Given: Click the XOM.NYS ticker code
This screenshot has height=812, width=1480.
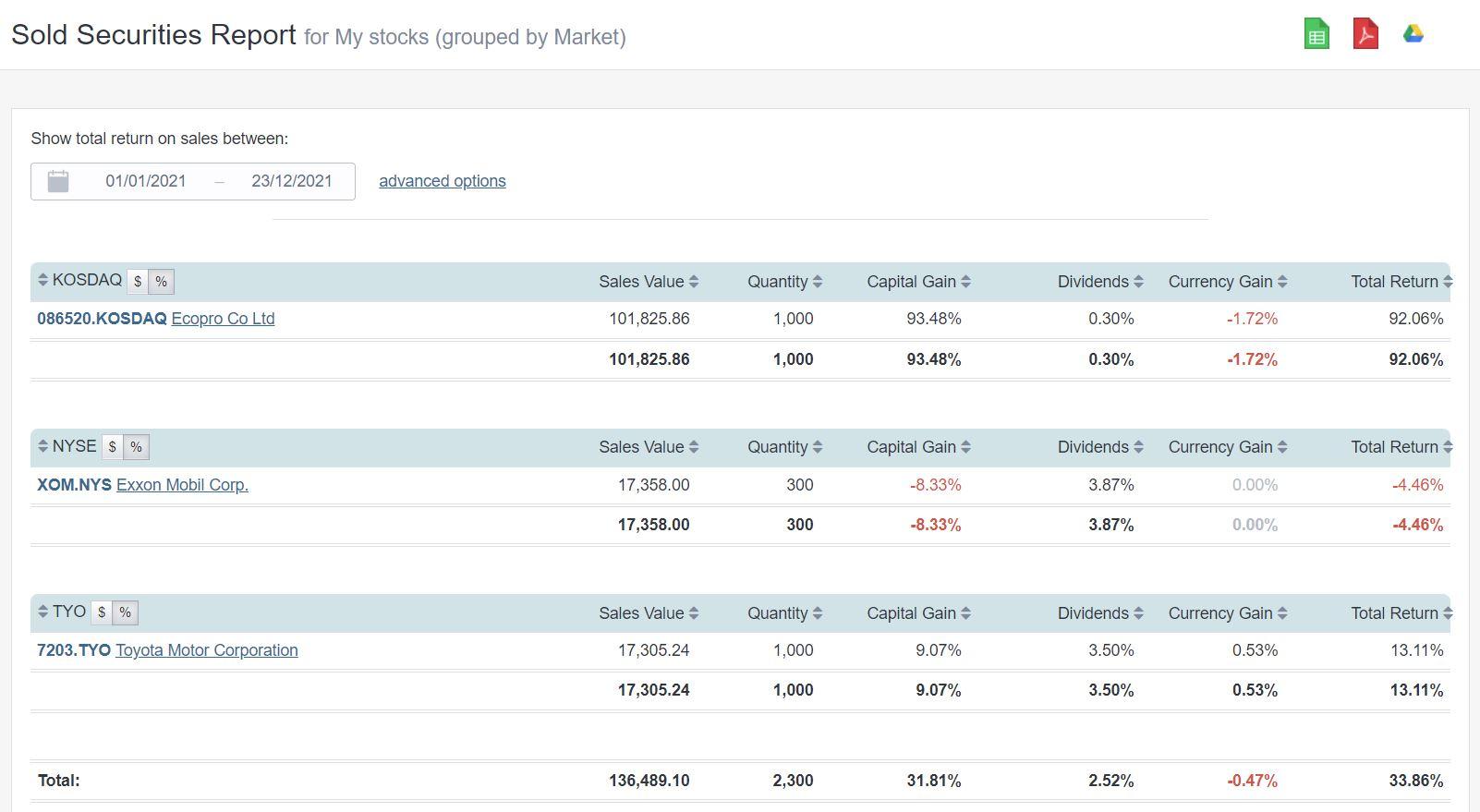Looking at the screenshot, I should (74, 485).
